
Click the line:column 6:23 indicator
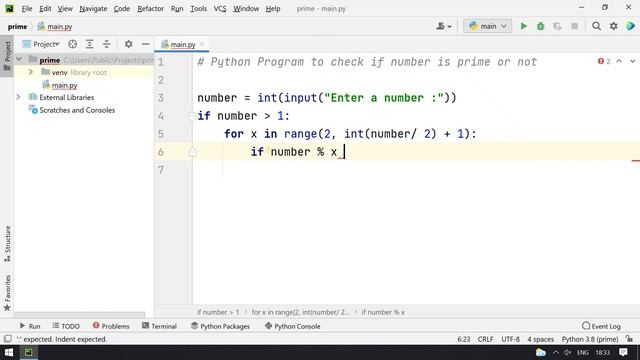pyautogui.click(x=464, y=339)
